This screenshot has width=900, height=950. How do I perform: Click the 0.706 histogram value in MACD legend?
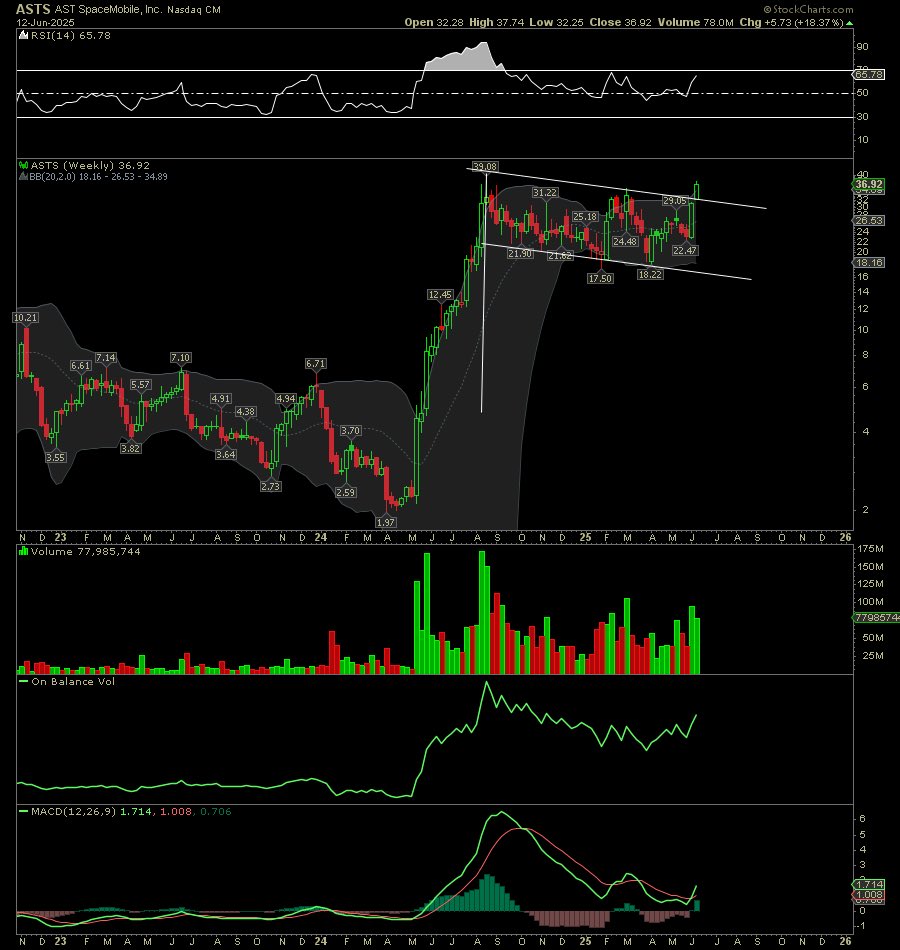pyautogui.click(x=215, y=812)
